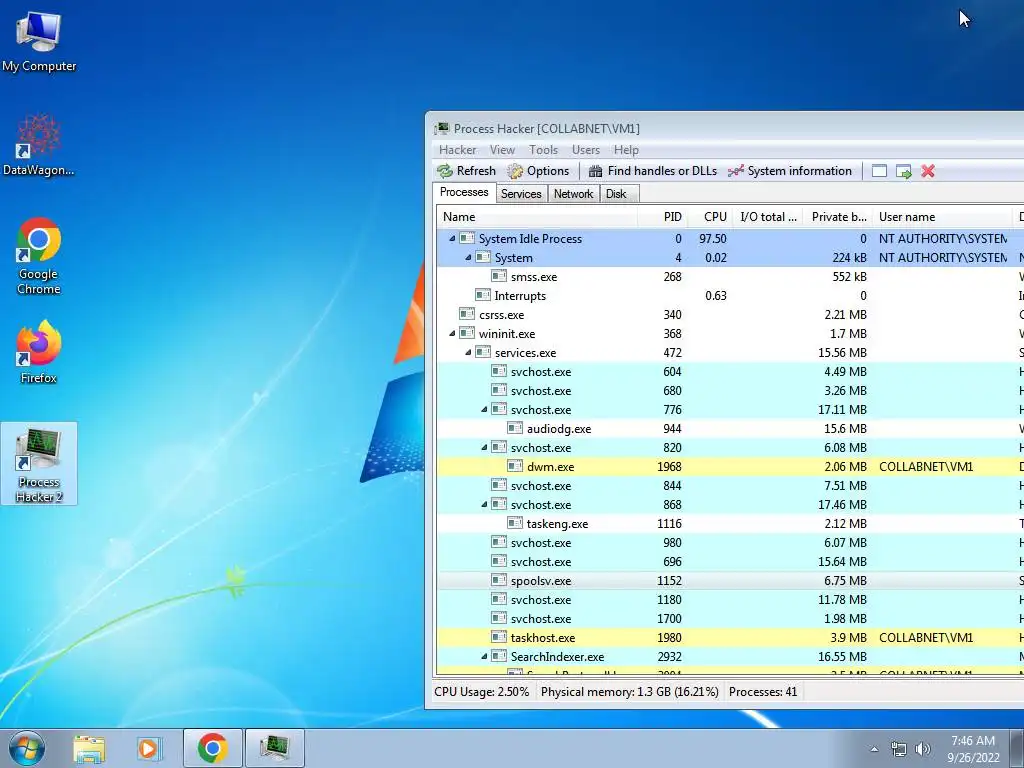Select the dwm.exe process
Viewport: 1024px width, 768px height.
click(730, 467)
